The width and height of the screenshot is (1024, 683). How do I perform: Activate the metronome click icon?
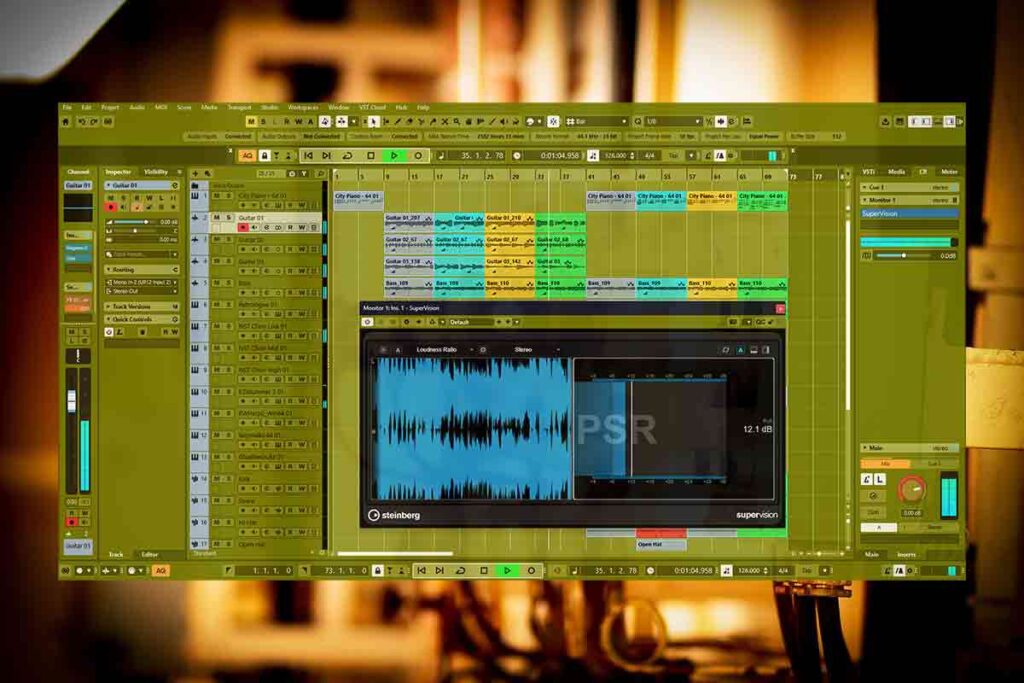click(720, 156)
